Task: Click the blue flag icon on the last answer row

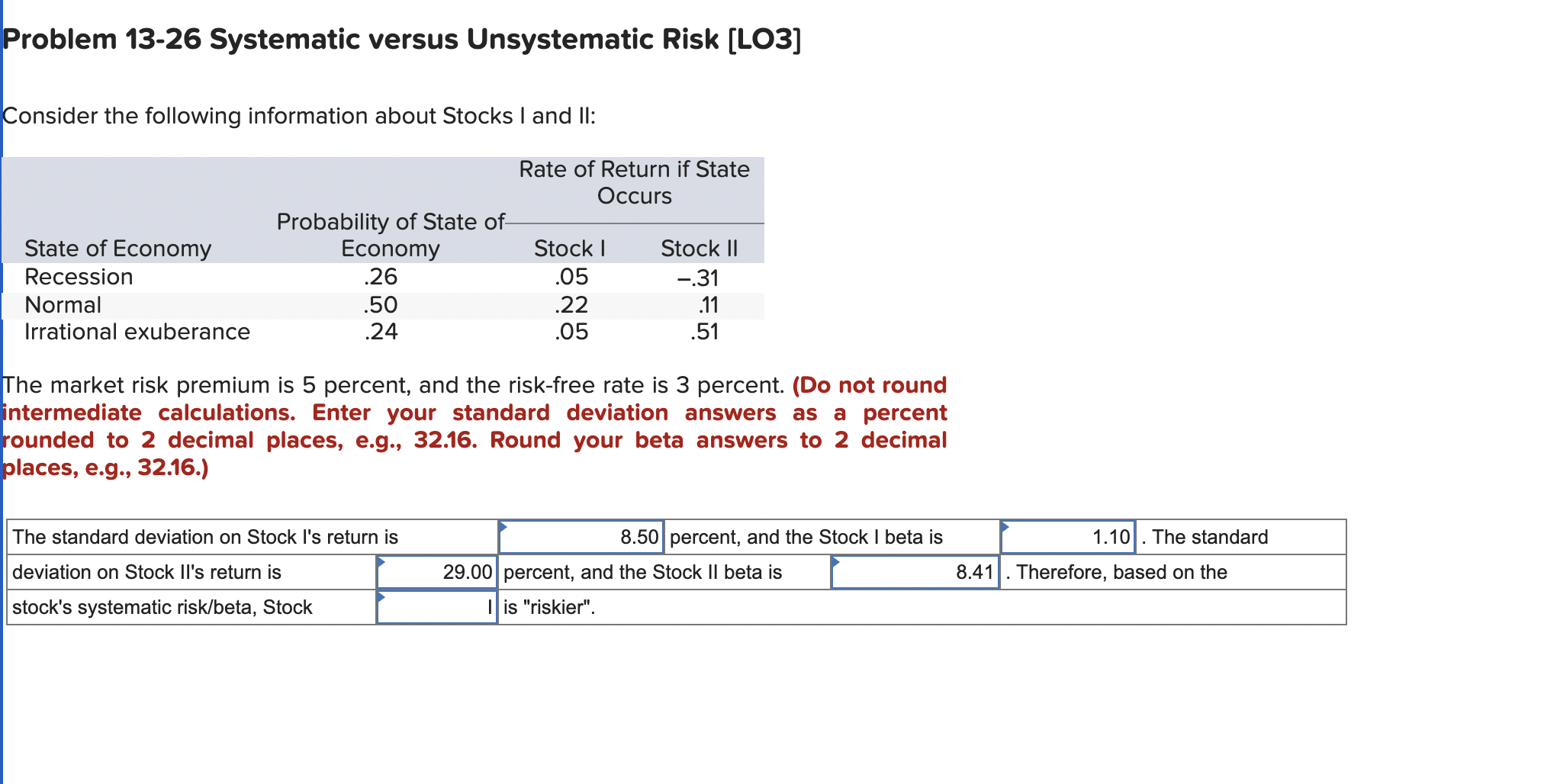Action: (382, 596)
